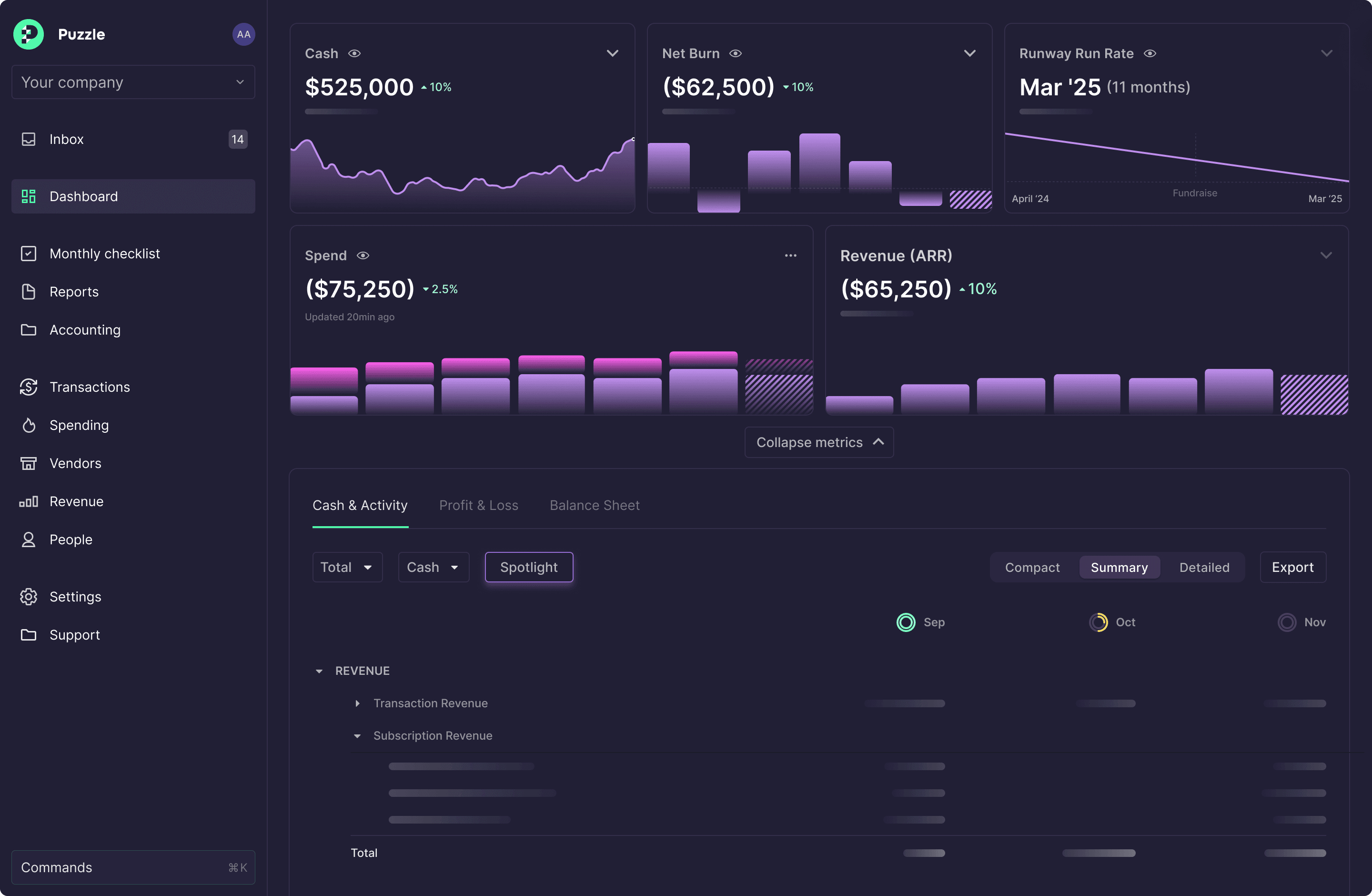
Task: Toggle visibility eye on Cash card
Action: point(354,54)
